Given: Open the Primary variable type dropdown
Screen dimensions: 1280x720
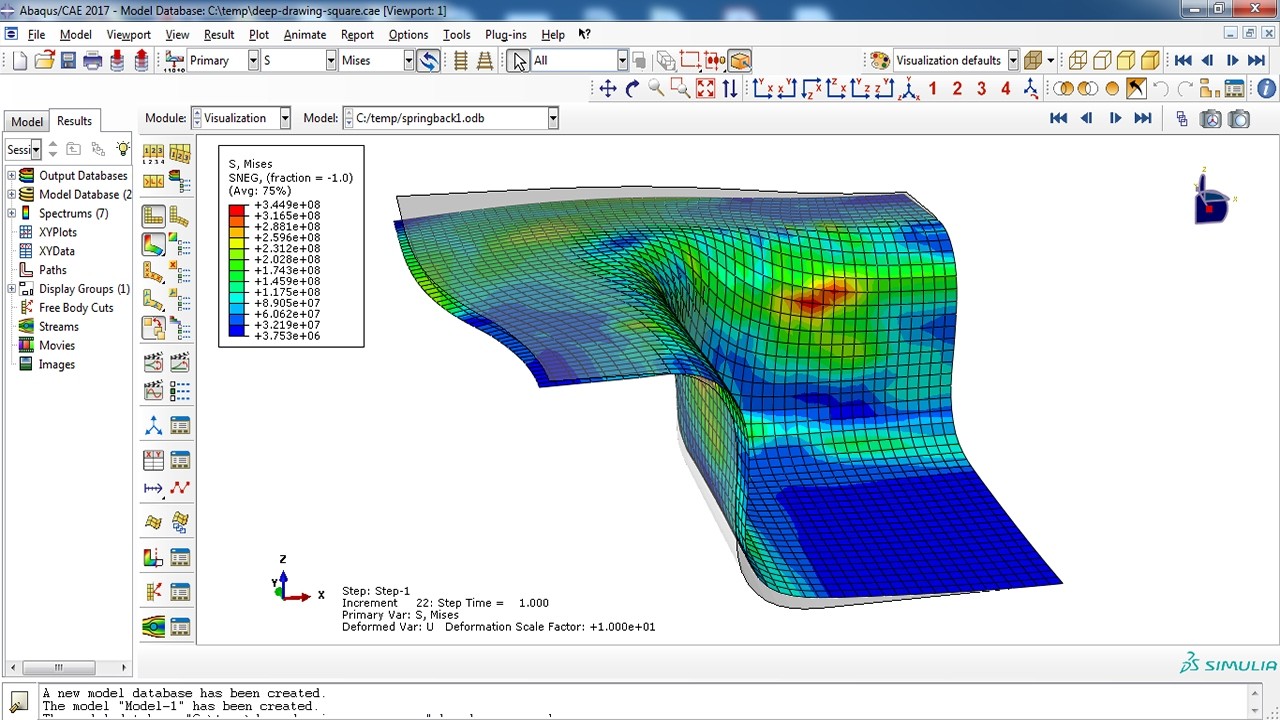Looking at the screenshot, I should click(253, 61).
